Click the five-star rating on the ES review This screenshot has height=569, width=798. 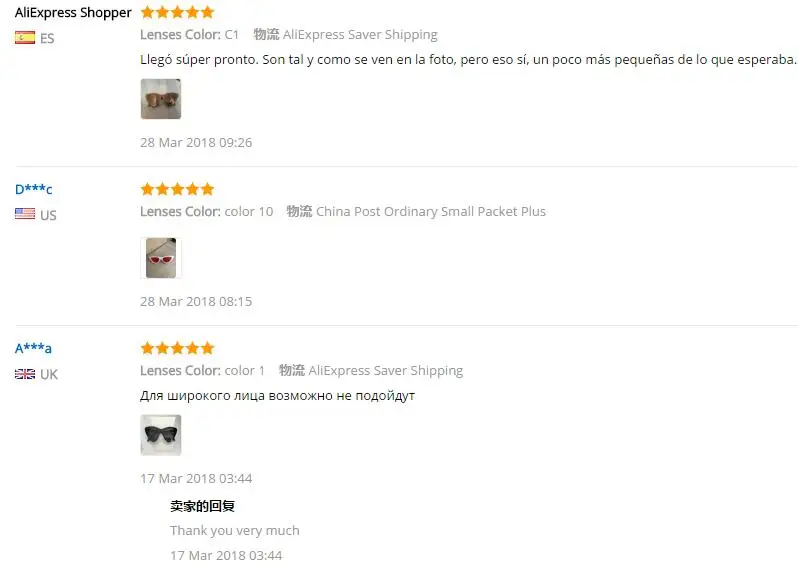[178, 12]
